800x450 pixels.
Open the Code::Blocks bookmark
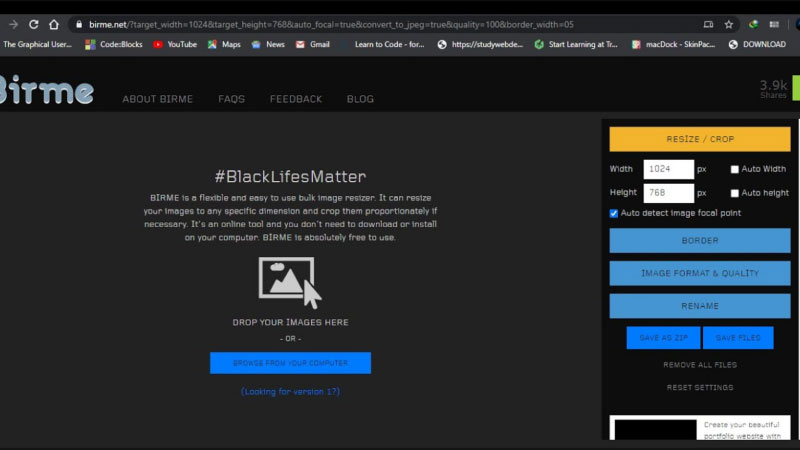(x=114, y=44)
